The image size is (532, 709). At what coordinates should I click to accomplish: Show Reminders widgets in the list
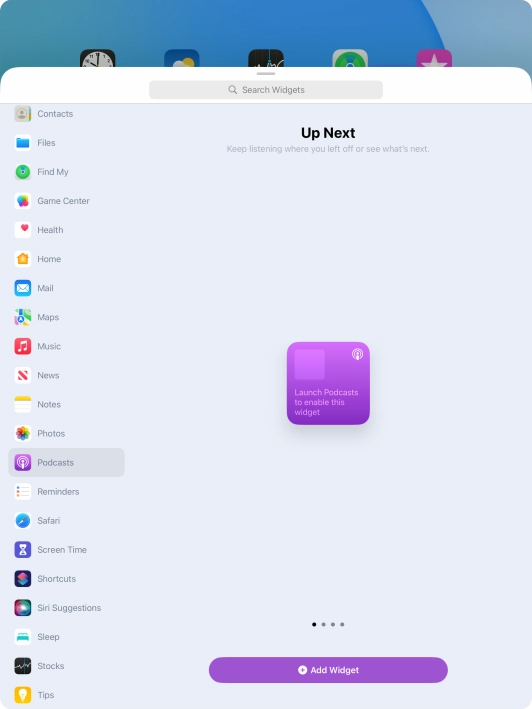pyautogui.click(x=66, y=492)
